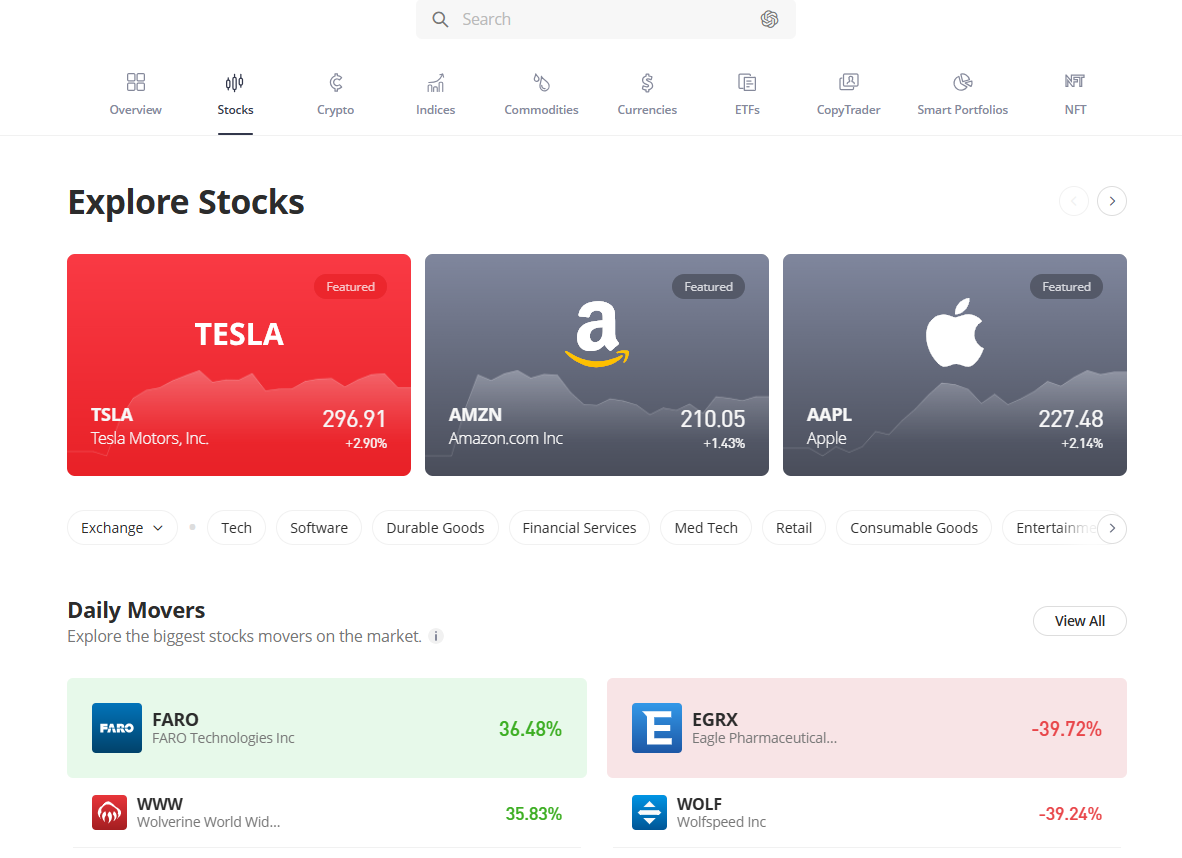
Task: Click the View All button
Action: pyautogui.click(x=1079, y=621)
